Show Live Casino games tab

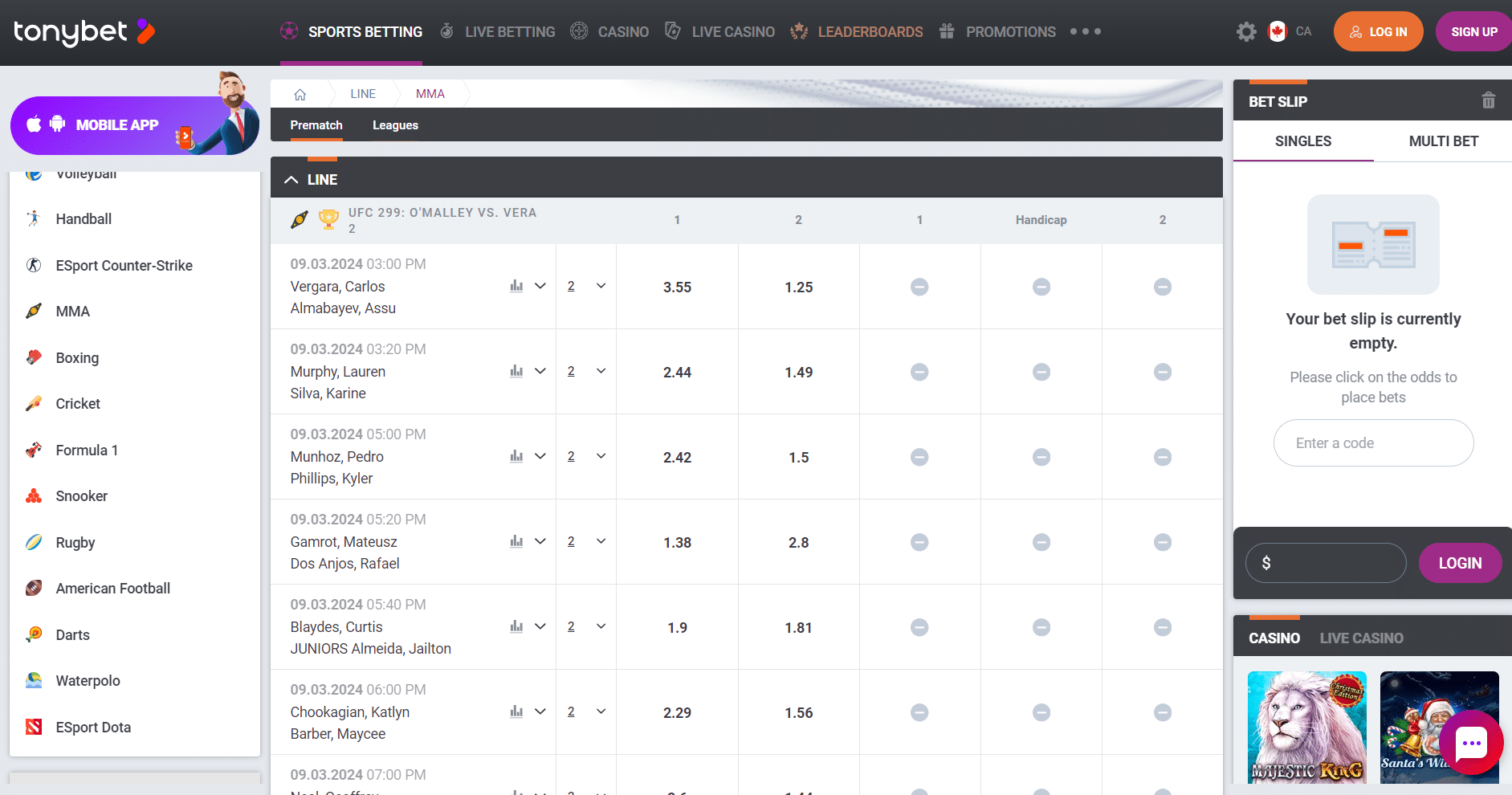click(x=1361, y=638)
